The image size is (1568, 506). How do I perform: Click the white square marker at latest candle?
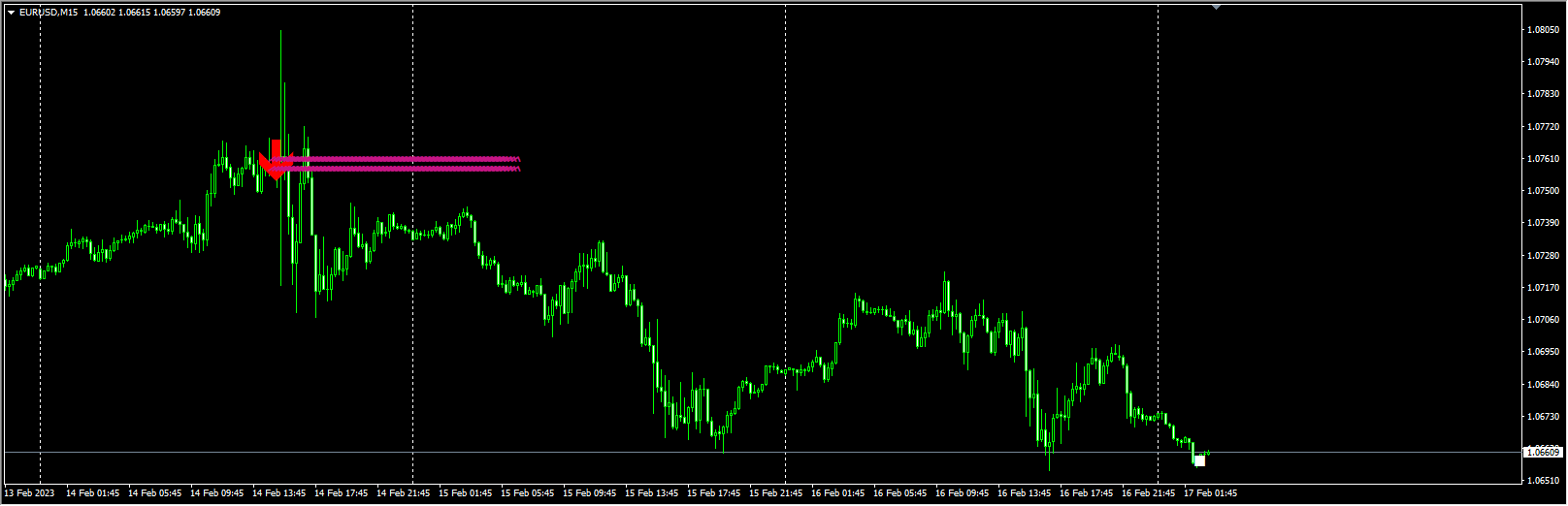pyautogui.click(x=1200, y=461)
